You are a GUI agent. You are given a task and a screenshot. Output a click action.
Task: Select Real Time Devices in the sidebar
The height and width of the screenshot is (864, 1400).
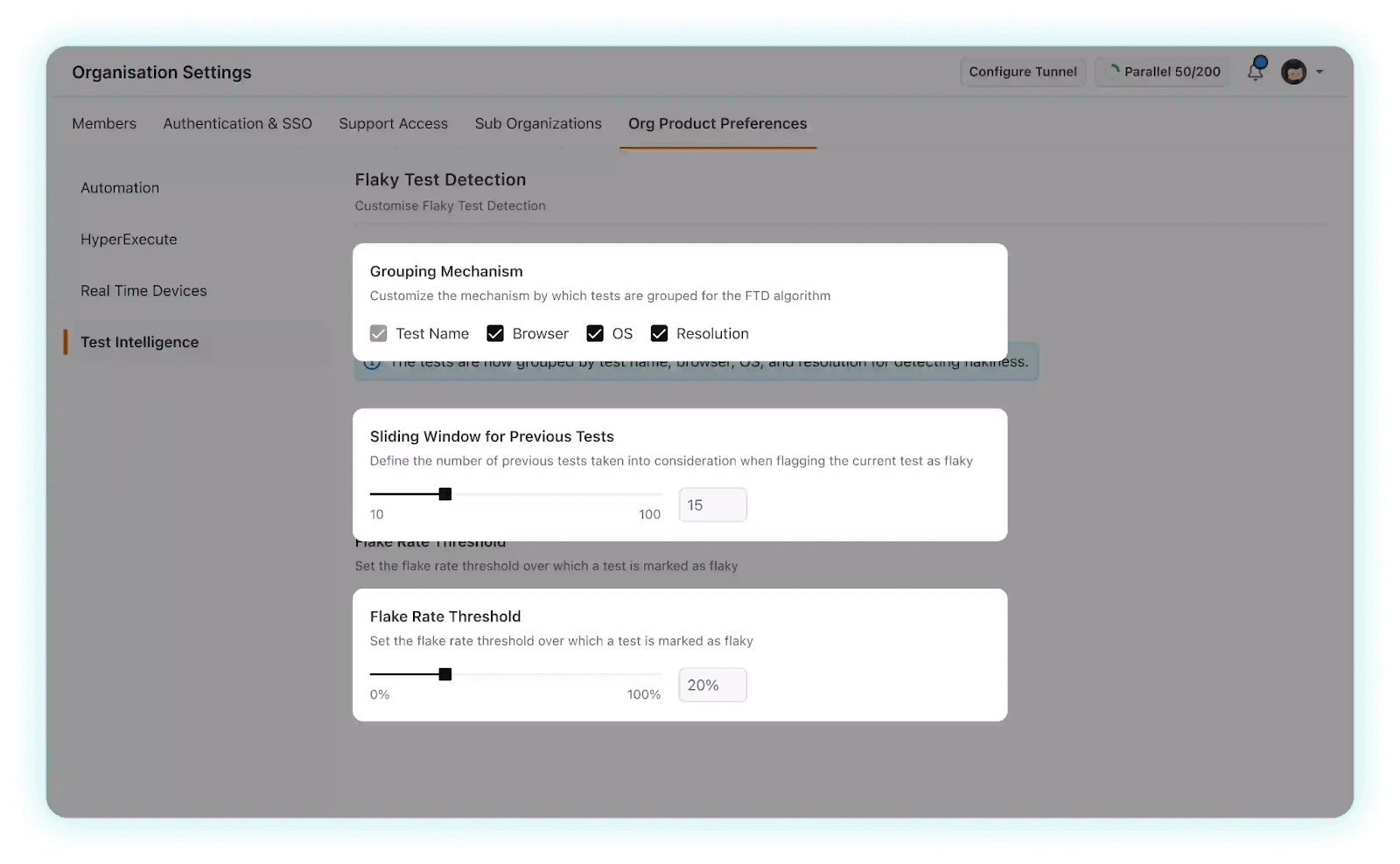tap(143, 291)
